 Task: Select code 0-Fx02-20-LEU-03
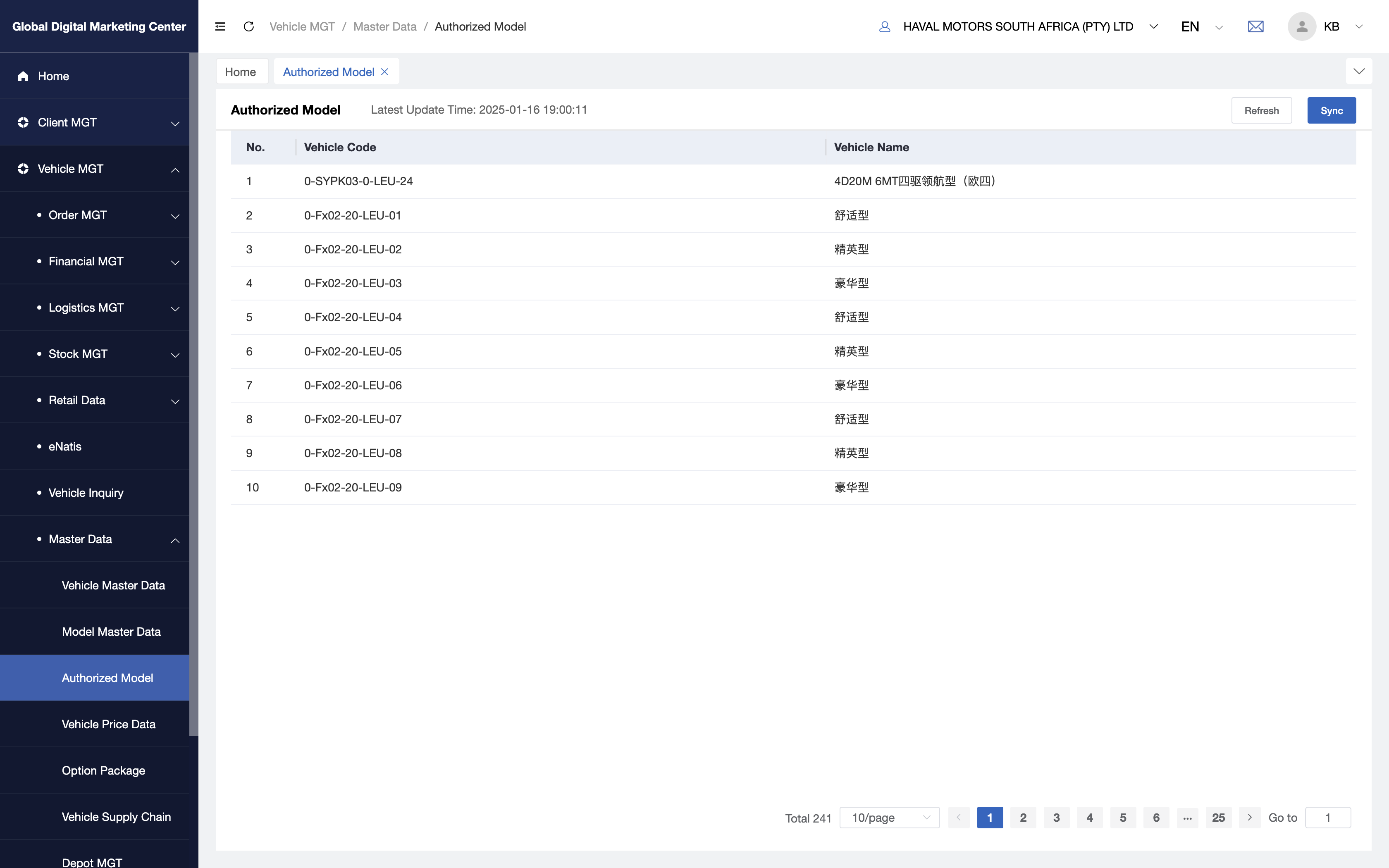click(352, 283)
